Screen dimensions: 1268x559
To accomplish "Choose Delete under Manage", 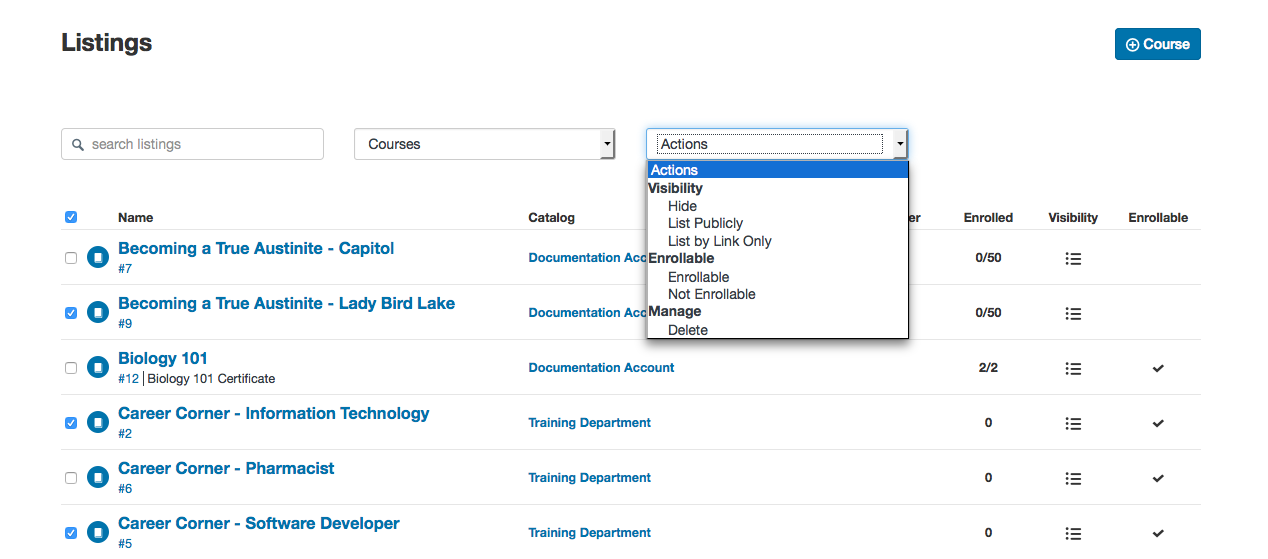I will (x=688, y=330).
